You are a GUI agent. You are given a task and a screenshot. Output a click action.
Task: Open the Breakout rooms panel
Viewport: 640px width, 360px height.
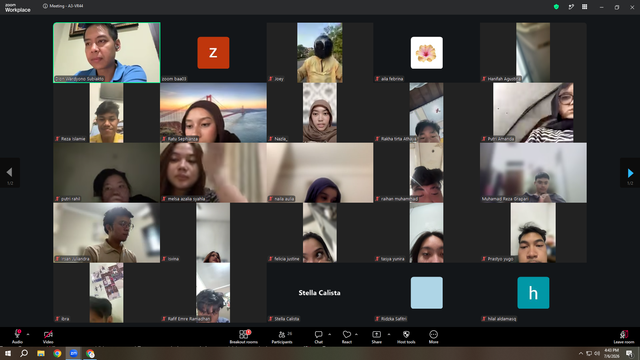[x=243, y=337]
